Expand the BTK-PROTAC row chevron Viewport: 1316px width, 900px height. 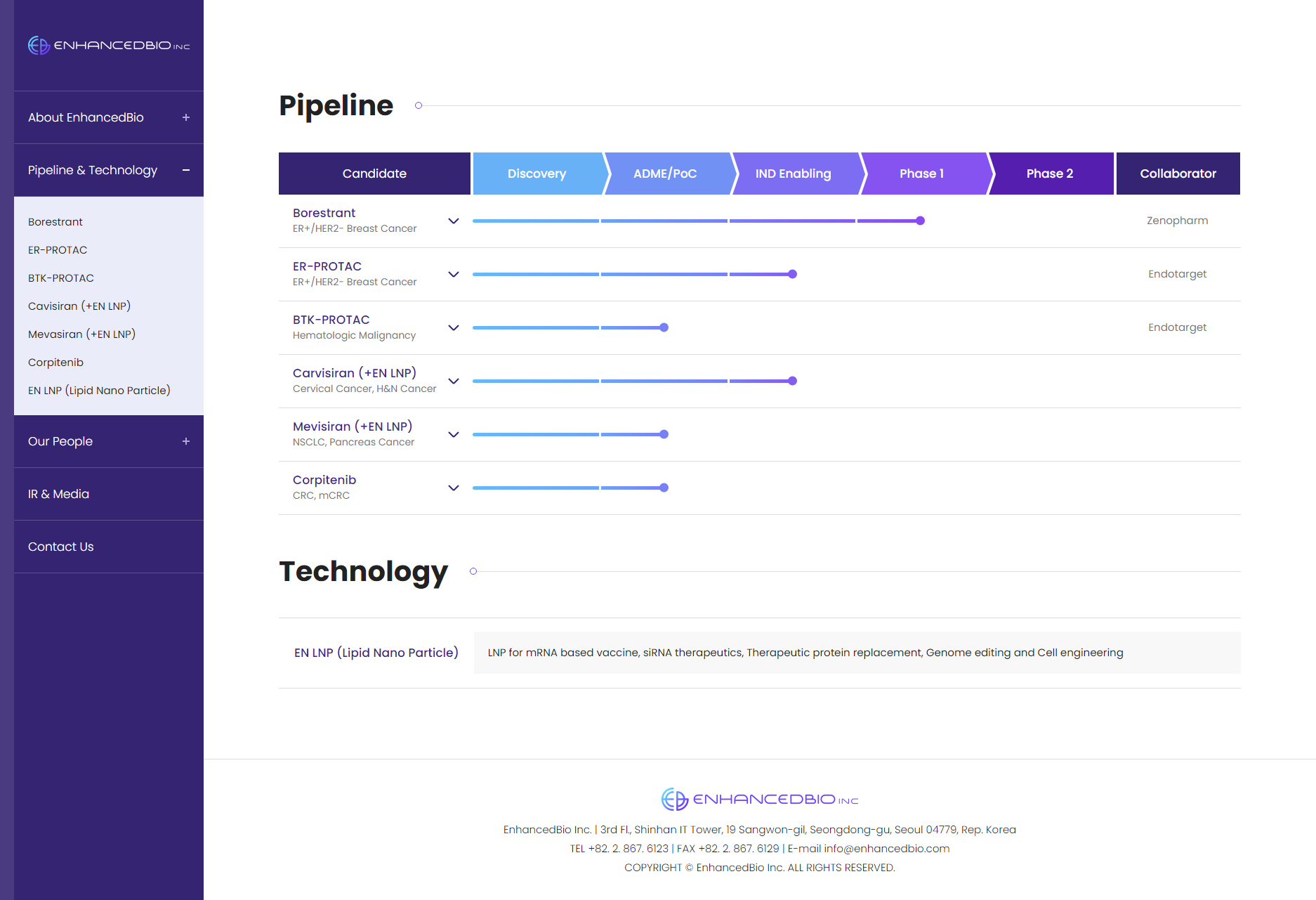tap(454, 327)
